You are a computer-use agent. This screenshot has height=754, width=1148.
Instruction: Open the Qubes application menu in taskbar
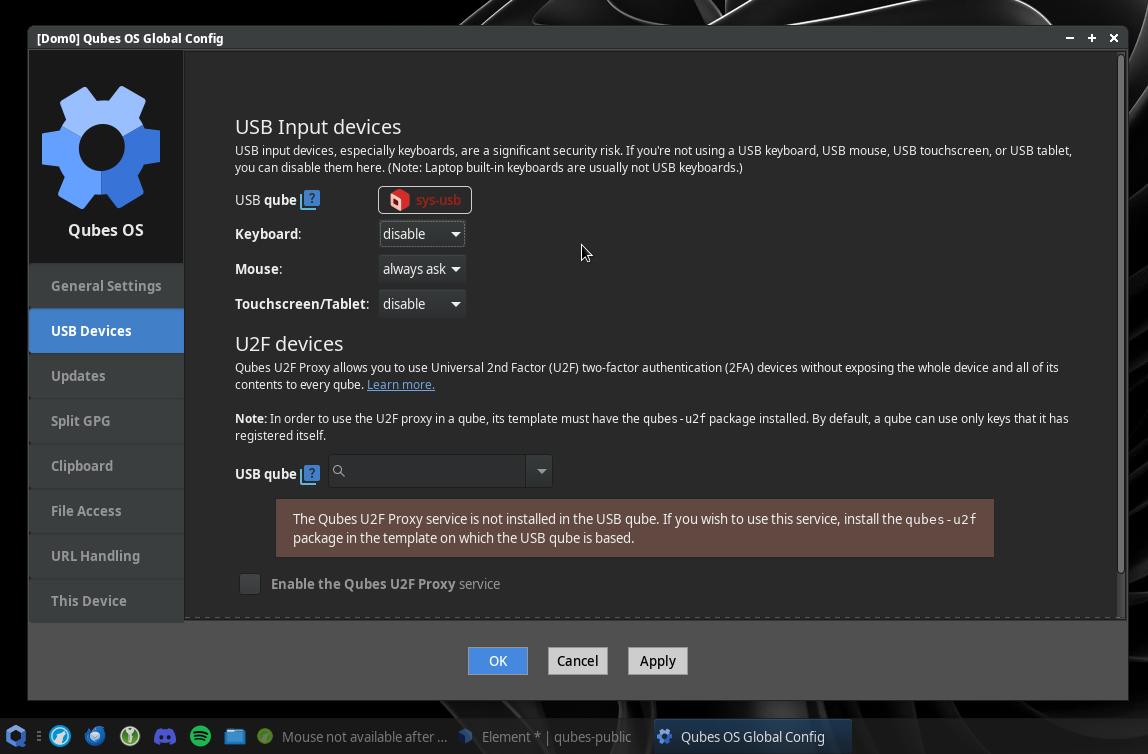15,737
